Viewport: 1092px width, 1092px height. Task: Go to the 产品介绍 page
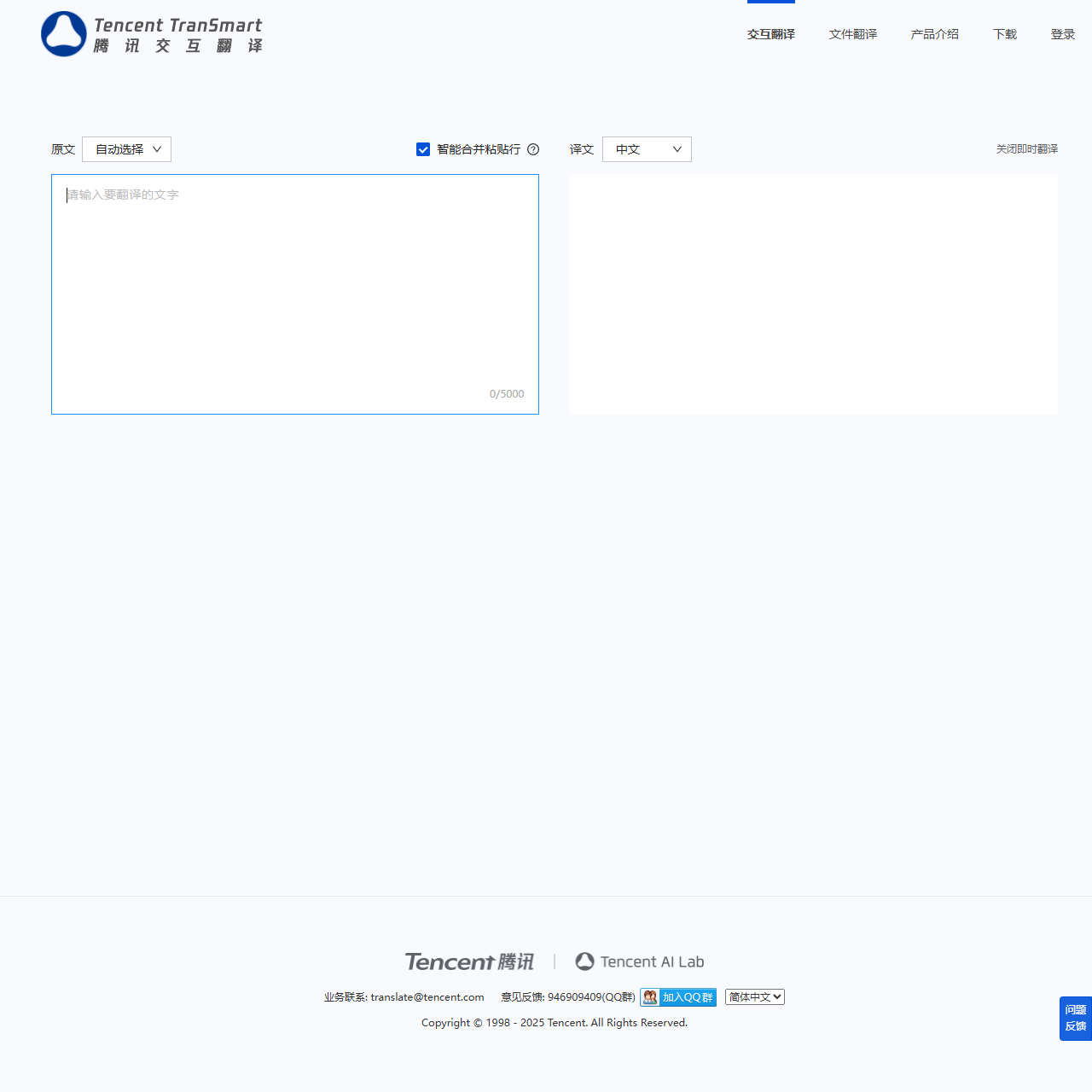click(x=934, y=34)
